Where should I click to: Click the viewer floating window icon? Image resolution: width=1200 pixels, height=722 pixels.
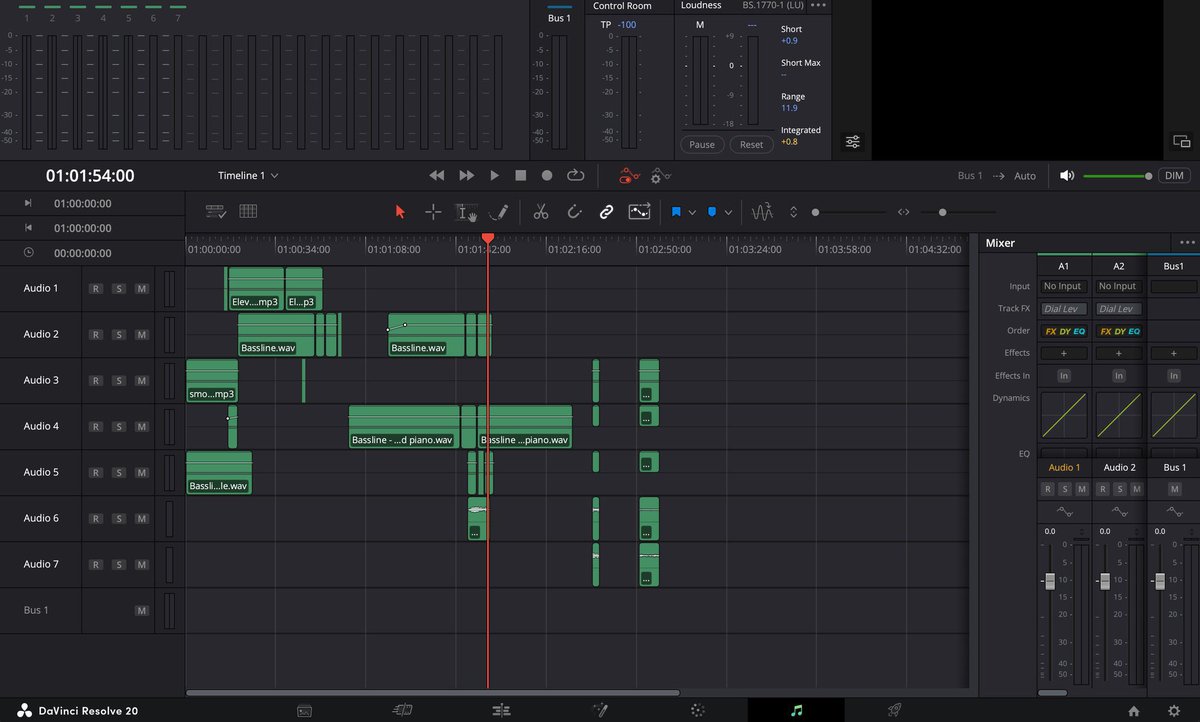1181,142
